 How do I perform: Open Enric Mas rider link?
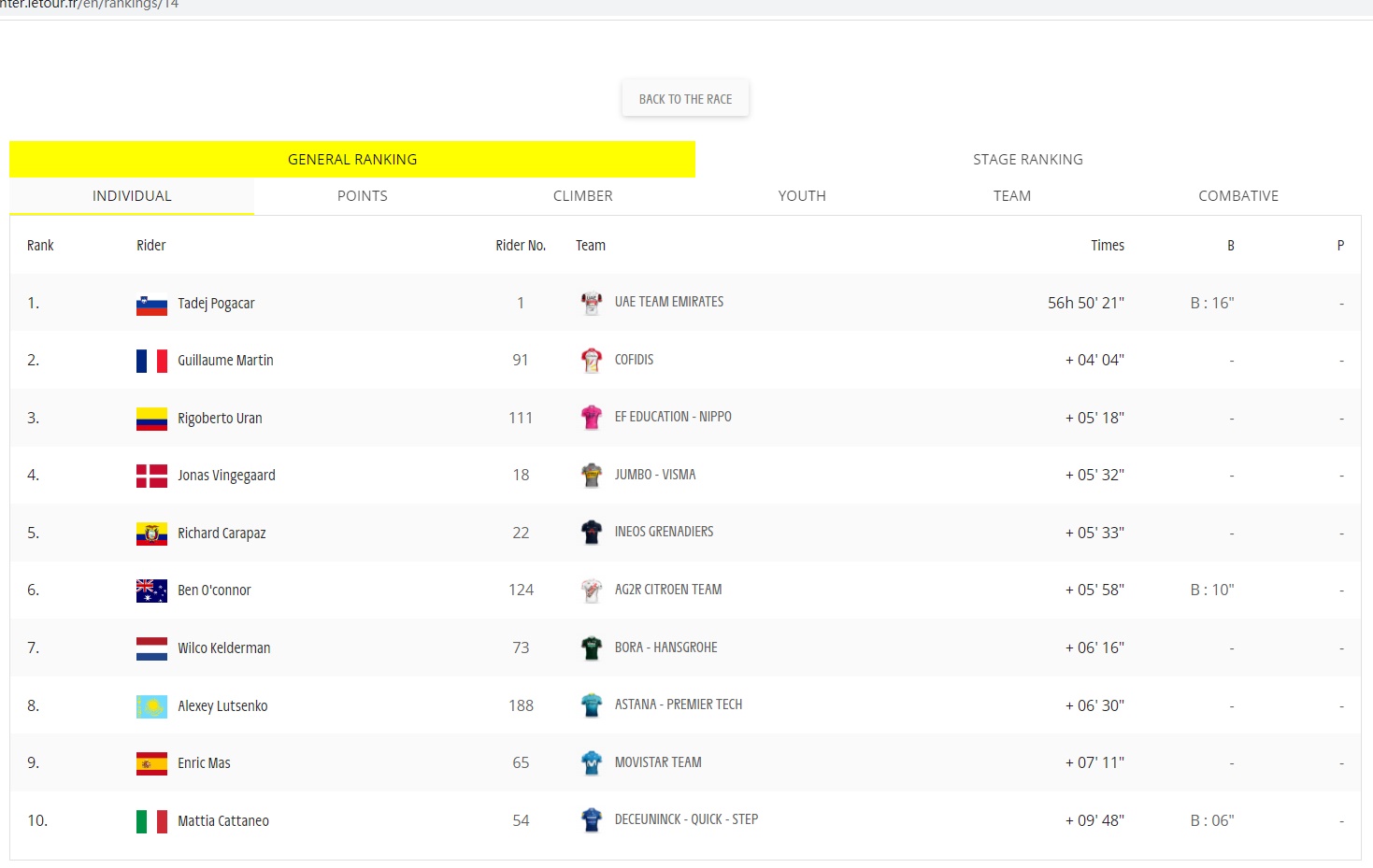204,763
